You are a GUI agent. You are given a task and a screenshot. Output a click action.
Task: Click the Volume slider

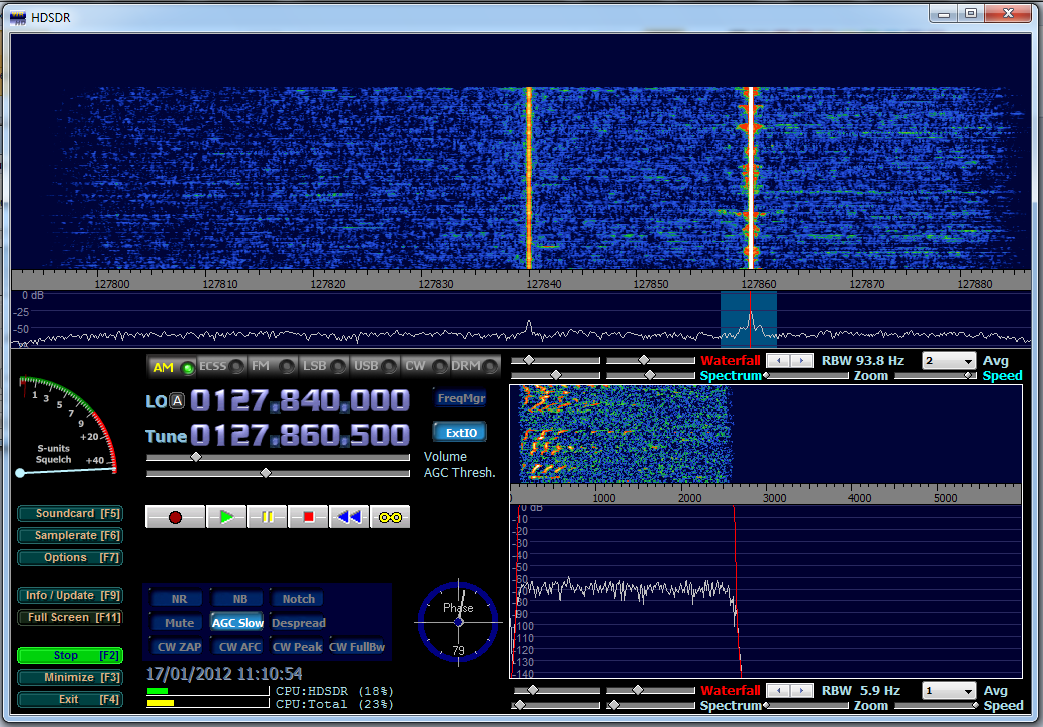coord(278,458)
